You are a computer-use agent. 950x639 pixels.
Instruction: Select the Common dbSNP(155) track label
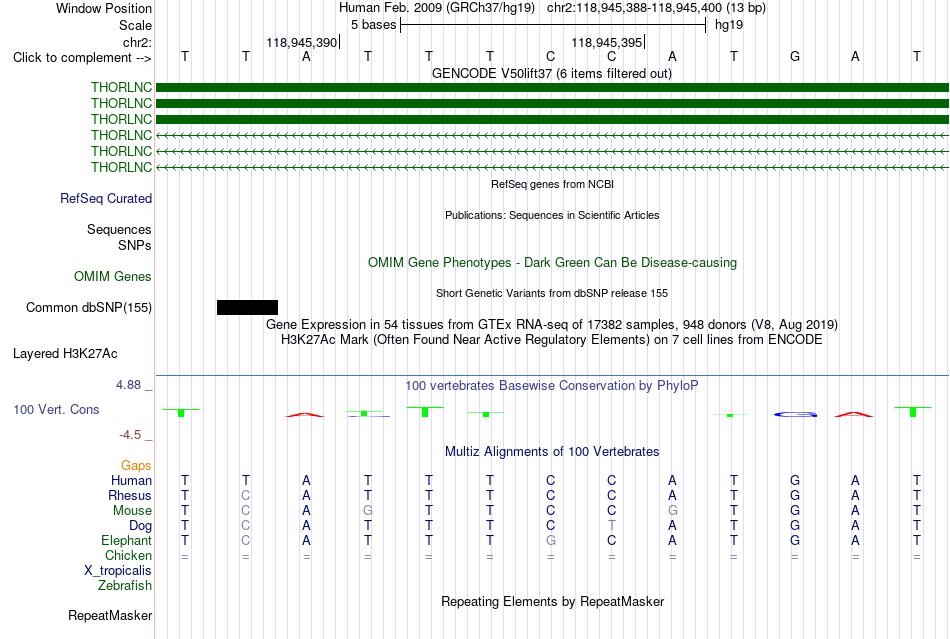point(89,307)
